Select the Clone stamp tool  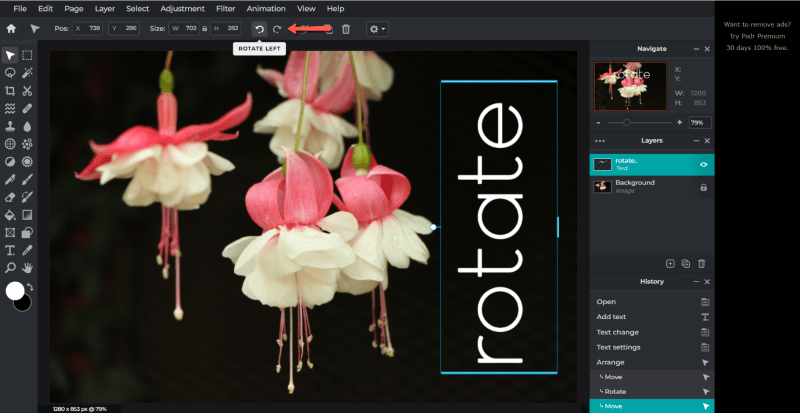point(10,126)
